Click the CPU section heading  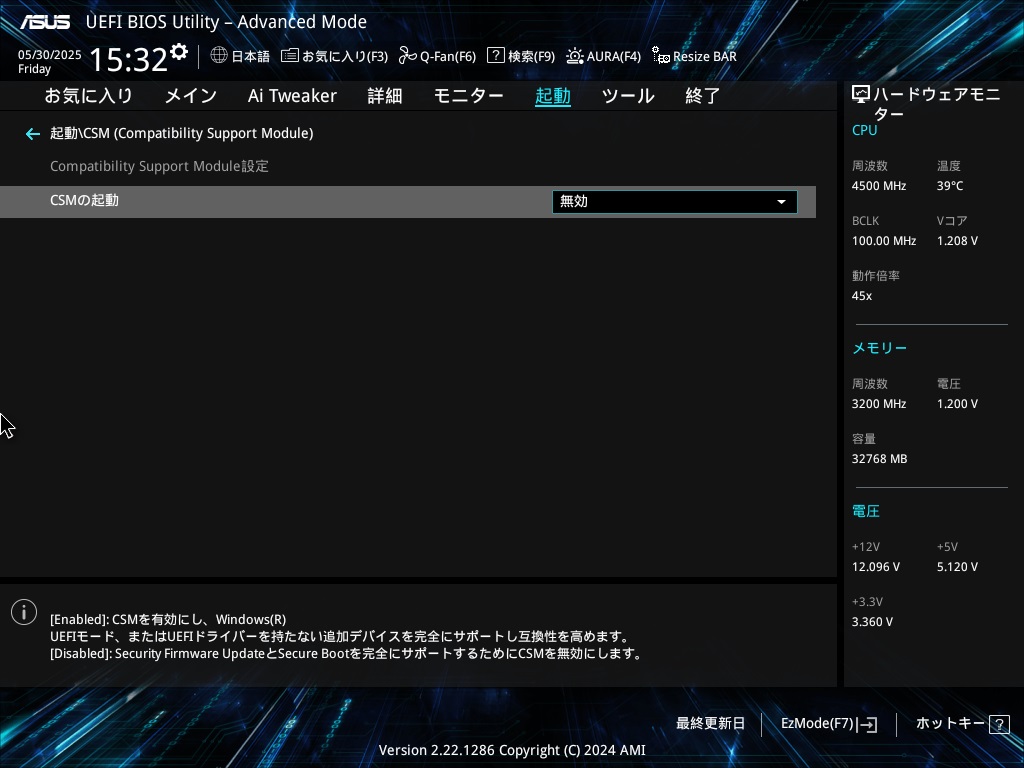tap(865, 130)
